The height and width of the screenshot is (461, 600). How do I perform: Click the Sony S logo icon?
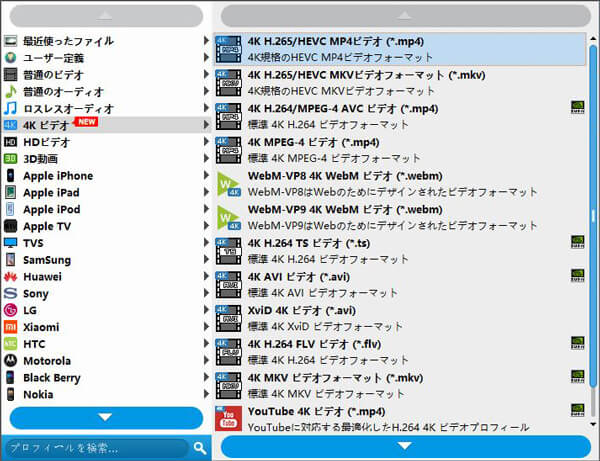pyautogui.click(x=10, y=293)
